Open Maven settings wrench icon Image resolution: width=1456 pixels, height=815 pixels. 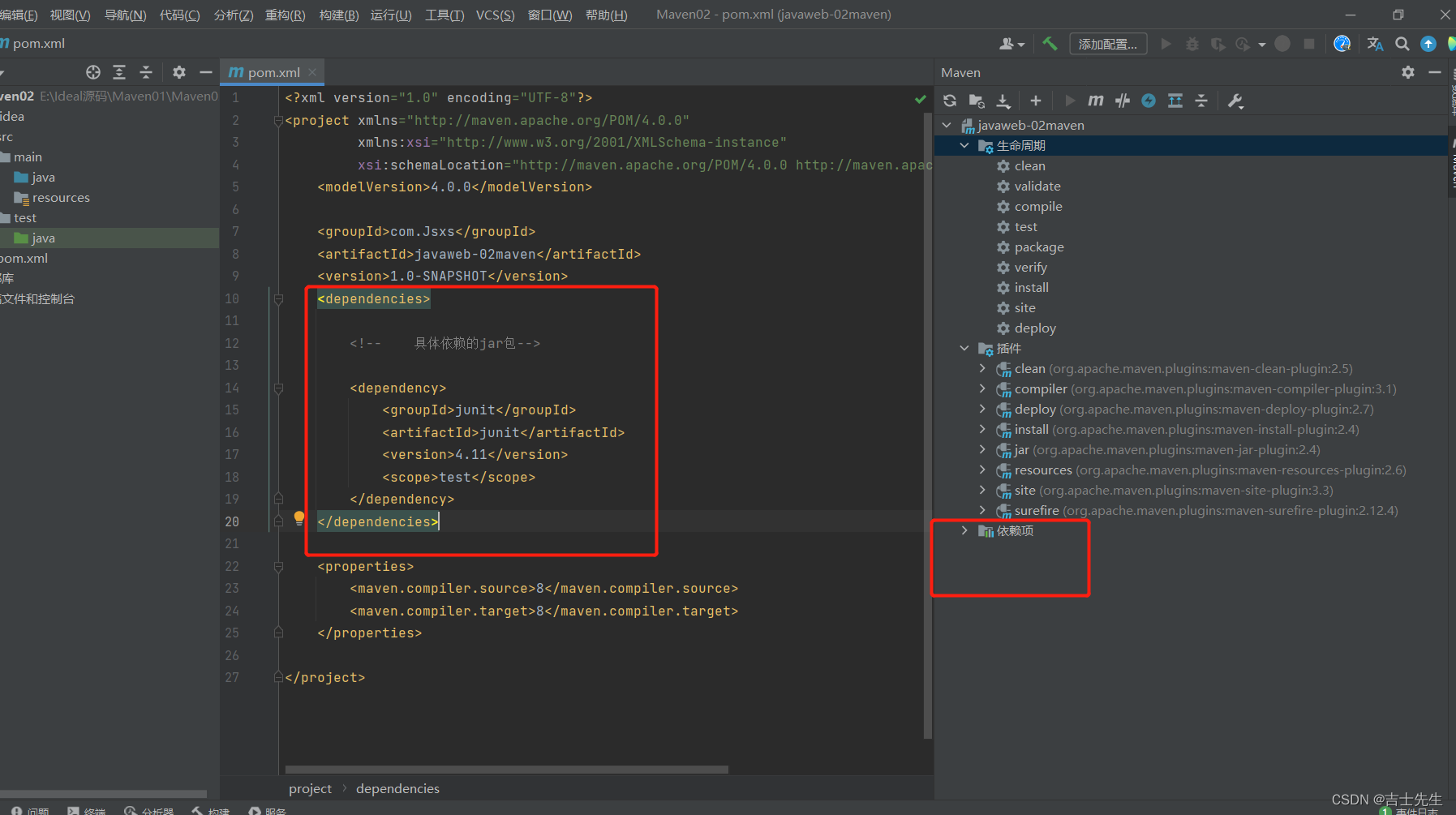point(1235,101)
